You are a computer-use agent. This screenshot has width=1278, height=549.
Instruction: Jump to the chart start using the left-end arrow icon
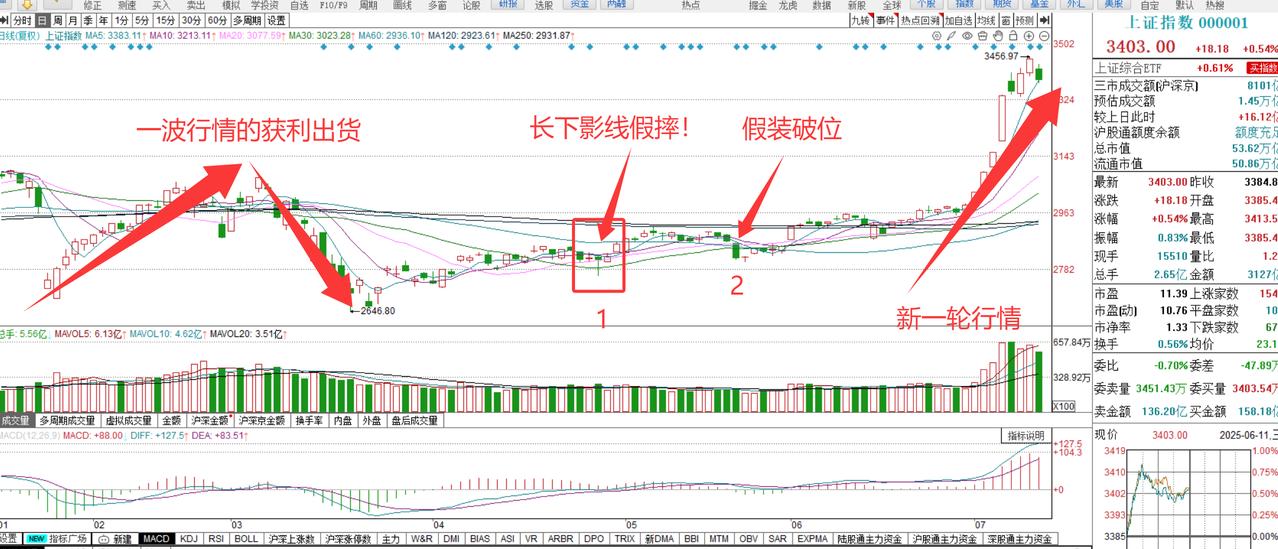(x=4, y=20)
